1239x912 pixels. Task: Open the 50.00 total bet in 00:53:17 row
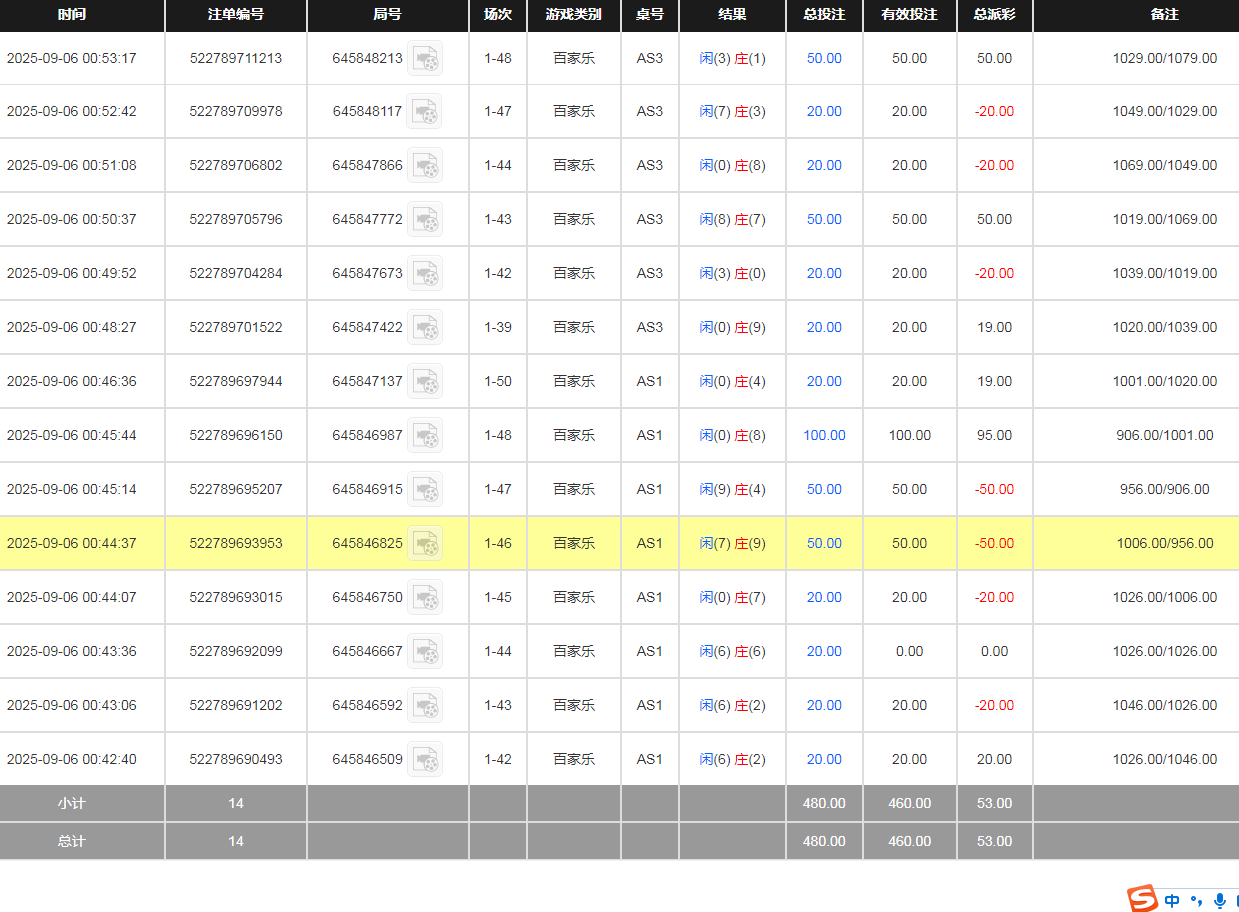824,59
